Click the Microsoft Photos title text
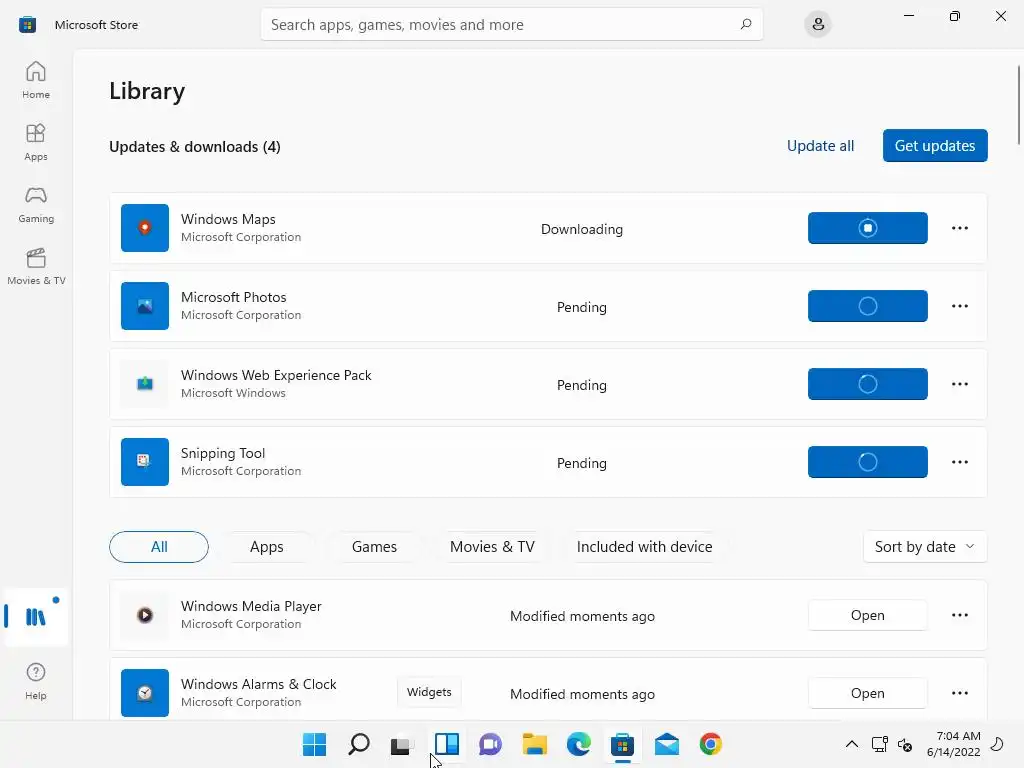The image size is (1024, 768). [x=233, y=296]
